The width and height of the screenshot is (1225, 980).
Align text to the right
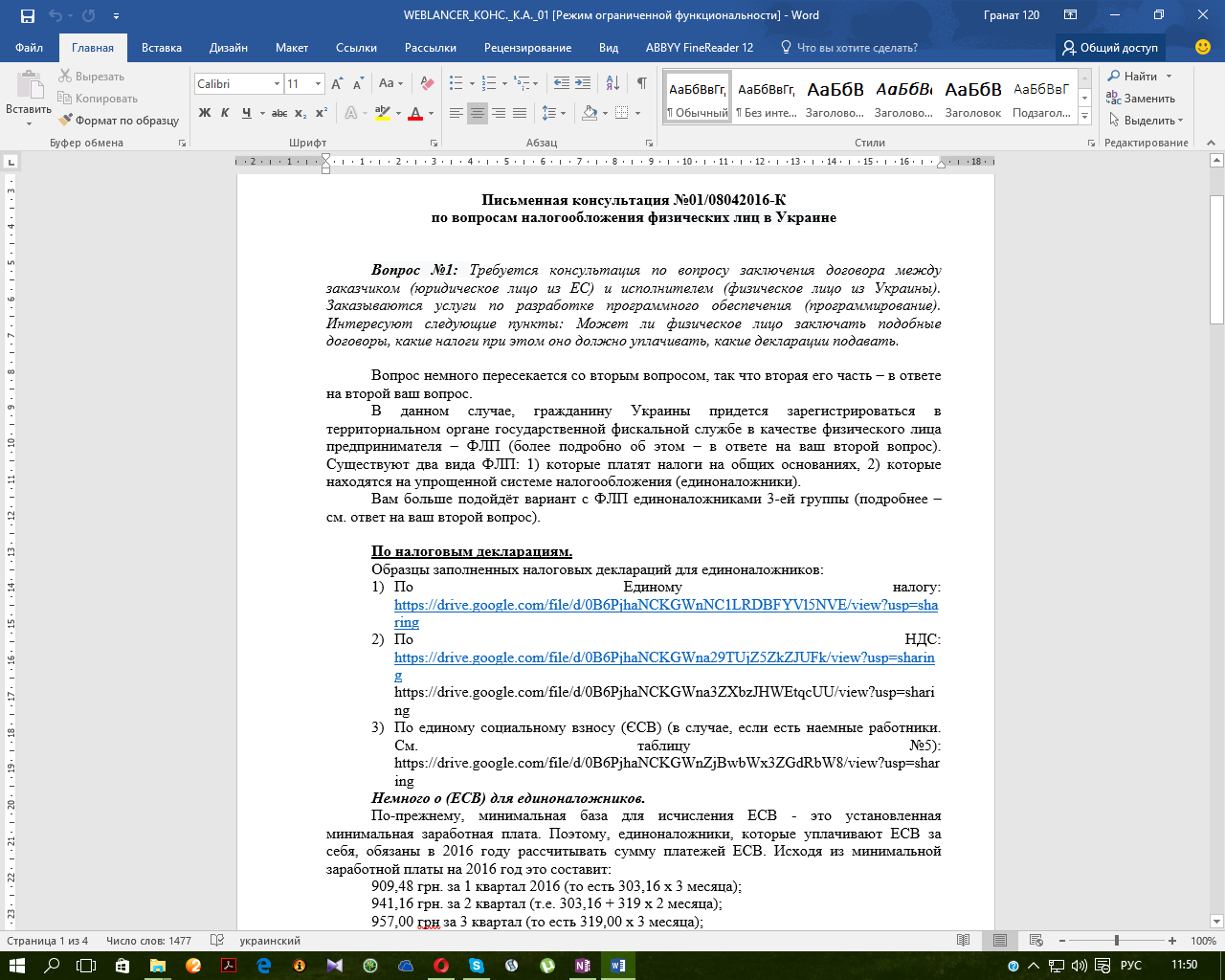tap(499, 113)
